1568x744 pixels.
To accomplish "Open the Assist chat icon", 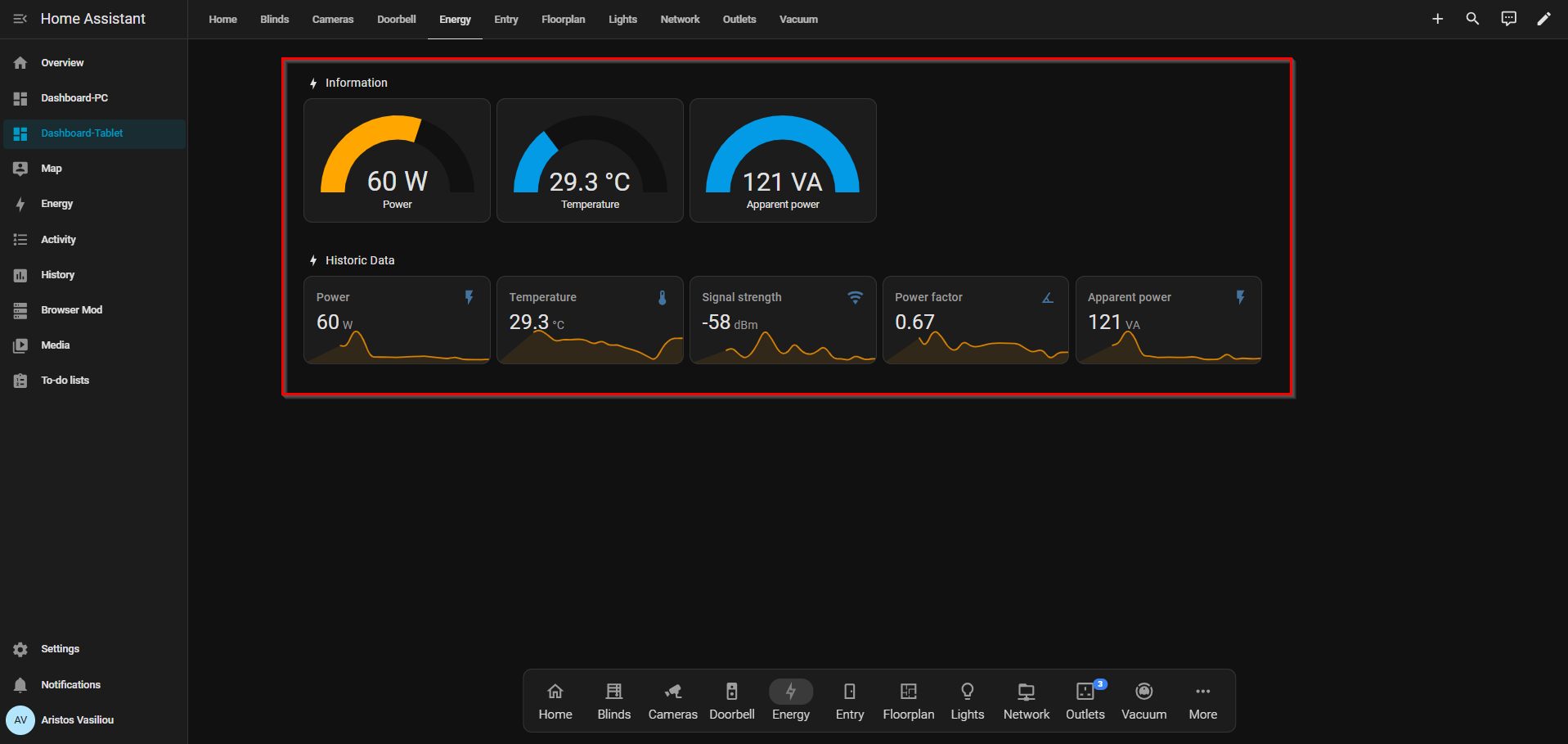I will (1508, 19).
